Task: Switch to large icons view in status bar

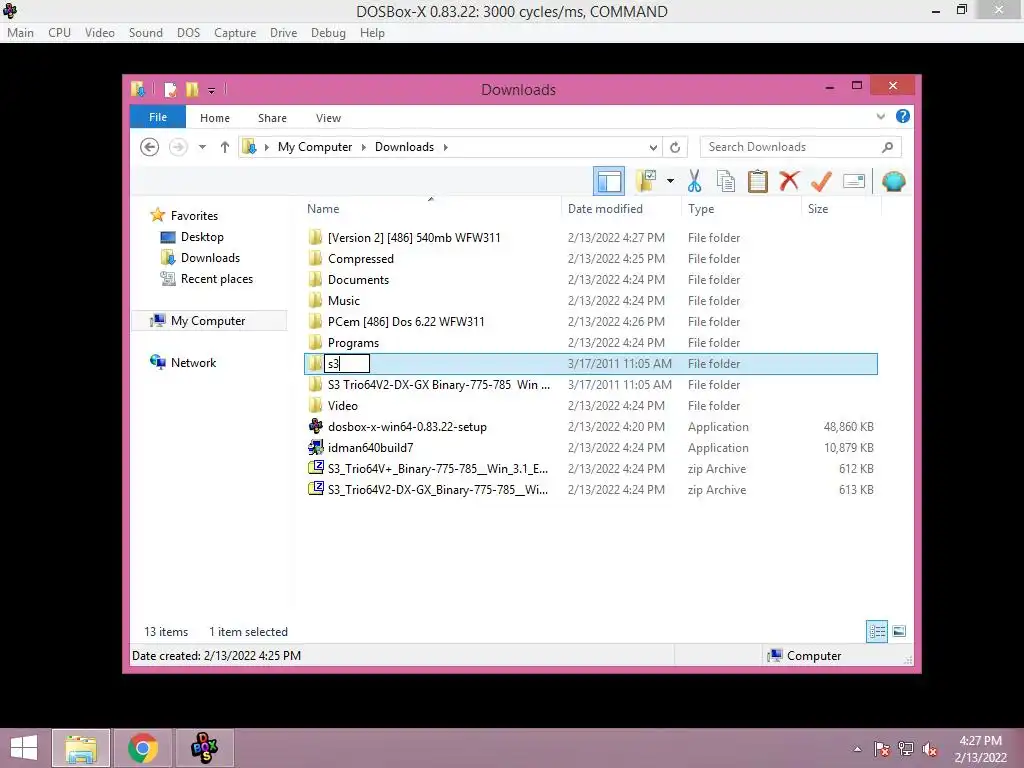Action: (899, 631)
